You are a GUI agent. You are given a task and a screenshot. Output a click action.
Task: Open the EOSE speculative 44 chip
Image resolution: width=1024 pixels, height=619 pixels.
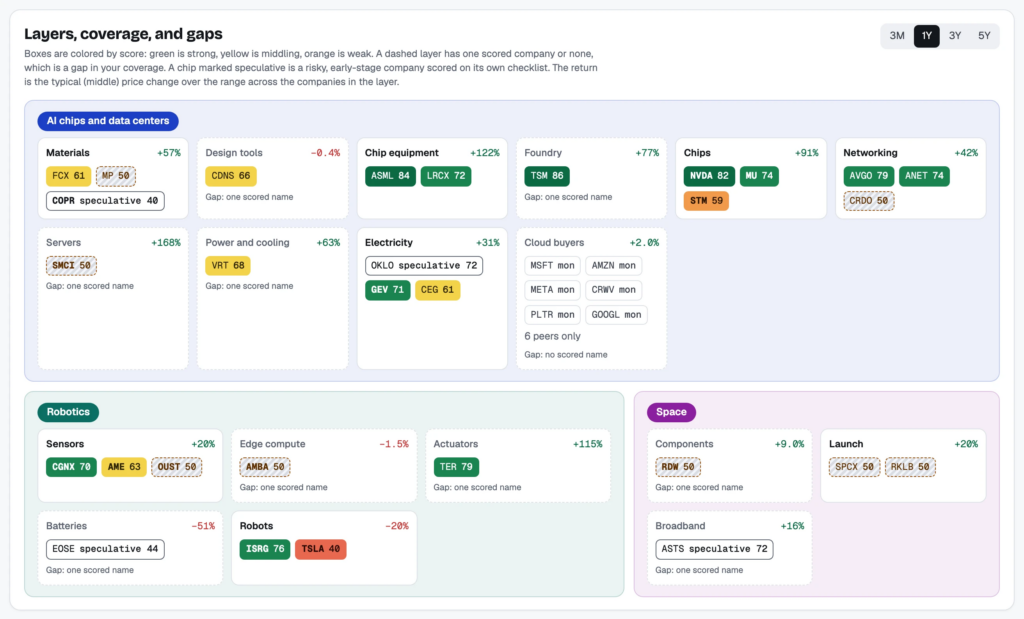(105, 549)
